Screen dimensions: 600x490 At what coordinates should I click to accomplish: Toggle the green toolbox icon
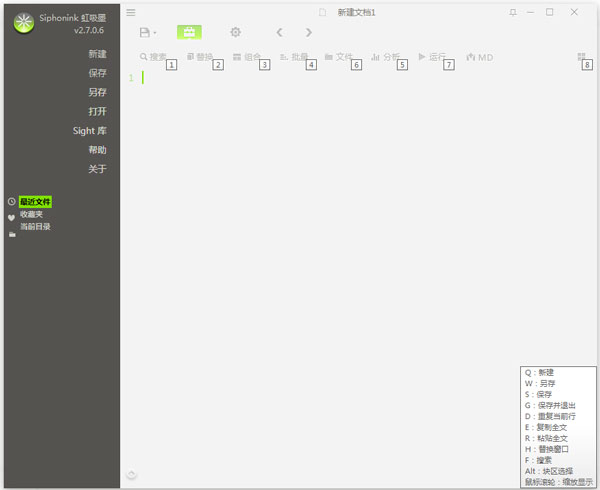189,33
